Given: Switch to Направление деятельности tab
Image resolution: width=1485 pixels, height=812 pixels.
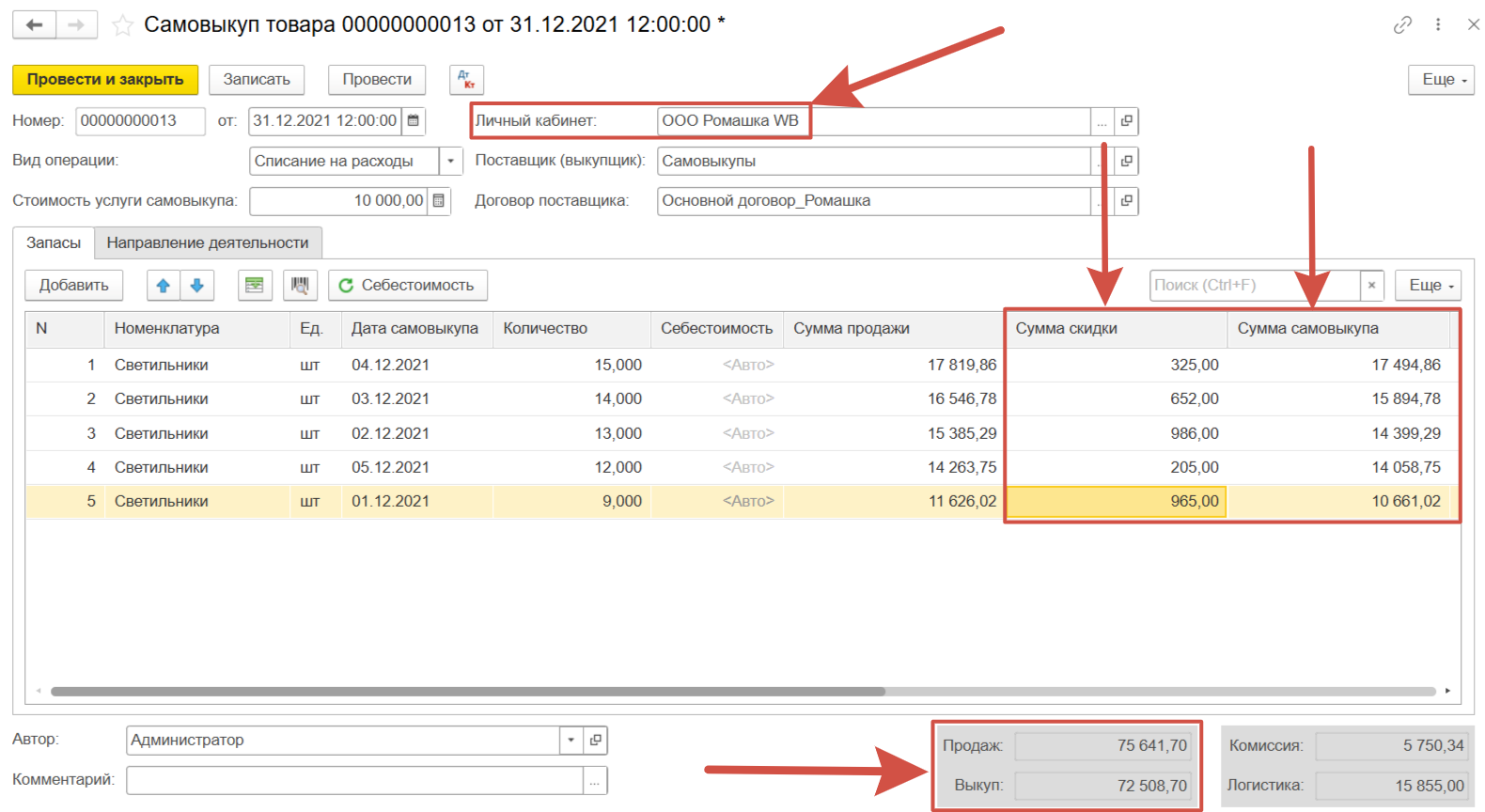Looking at the screenshot, I should coord(208,243).
